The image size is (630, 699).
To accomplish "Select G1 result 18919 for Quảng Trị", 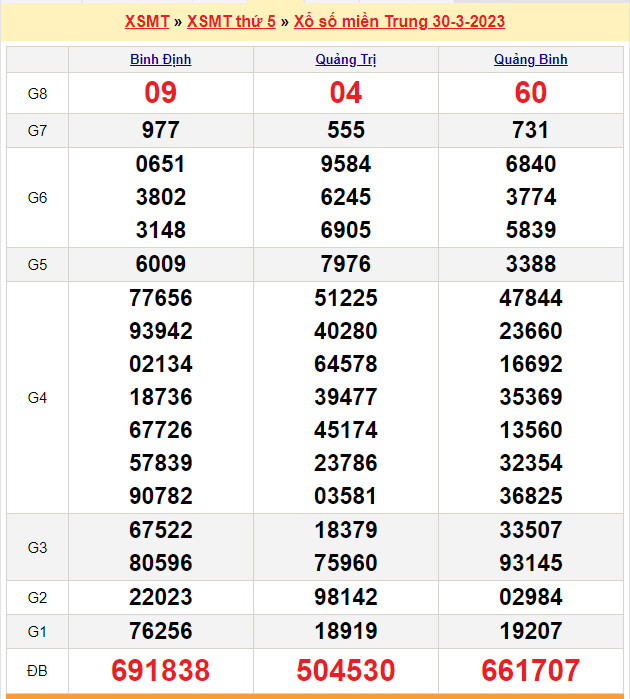I will click(x=345, y=631).
